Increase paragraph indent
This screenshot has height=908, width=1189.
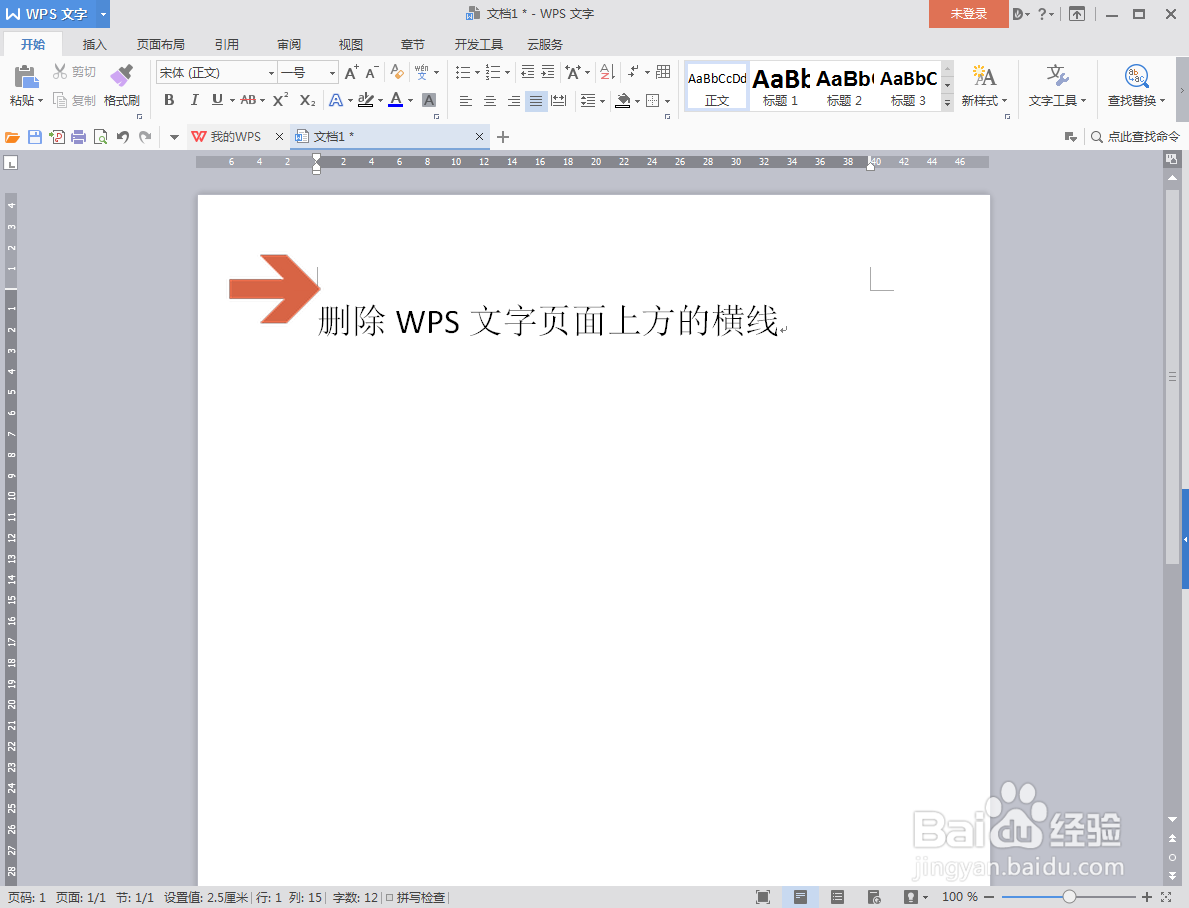pos(547,72)
